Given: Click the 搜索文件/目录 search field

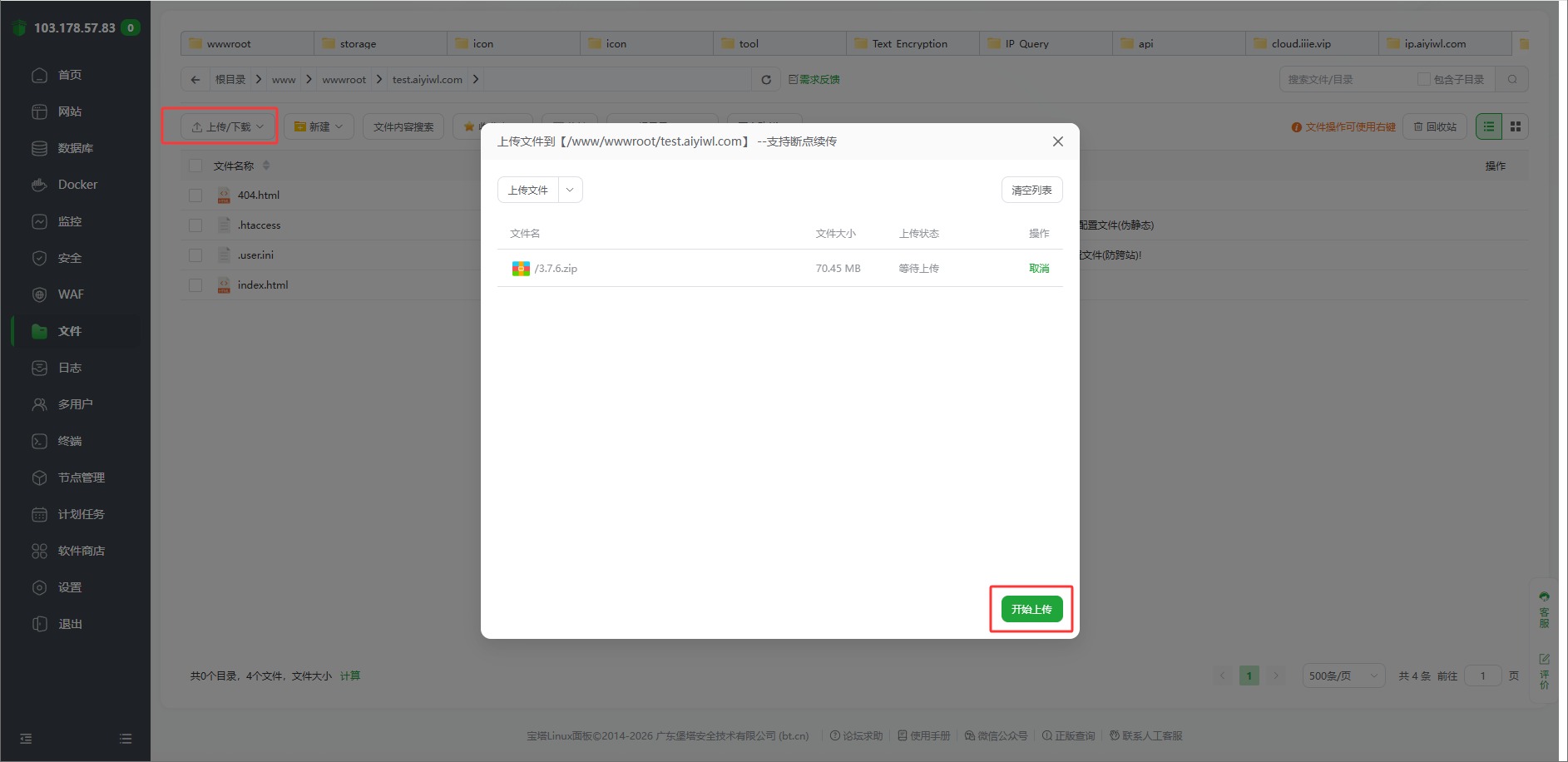Looking at the screenshot, I should click(x=1346, y=80).
